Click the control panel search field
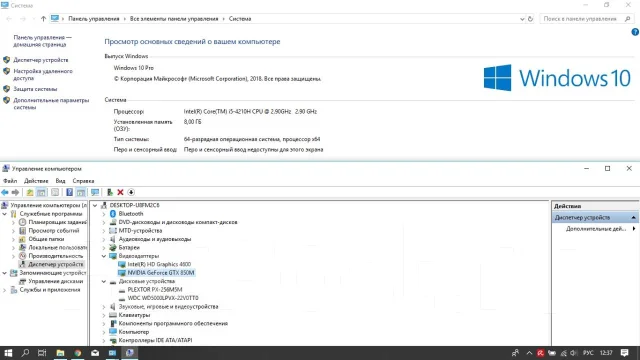This screenshot has width=640, height=360. (586, 19)
